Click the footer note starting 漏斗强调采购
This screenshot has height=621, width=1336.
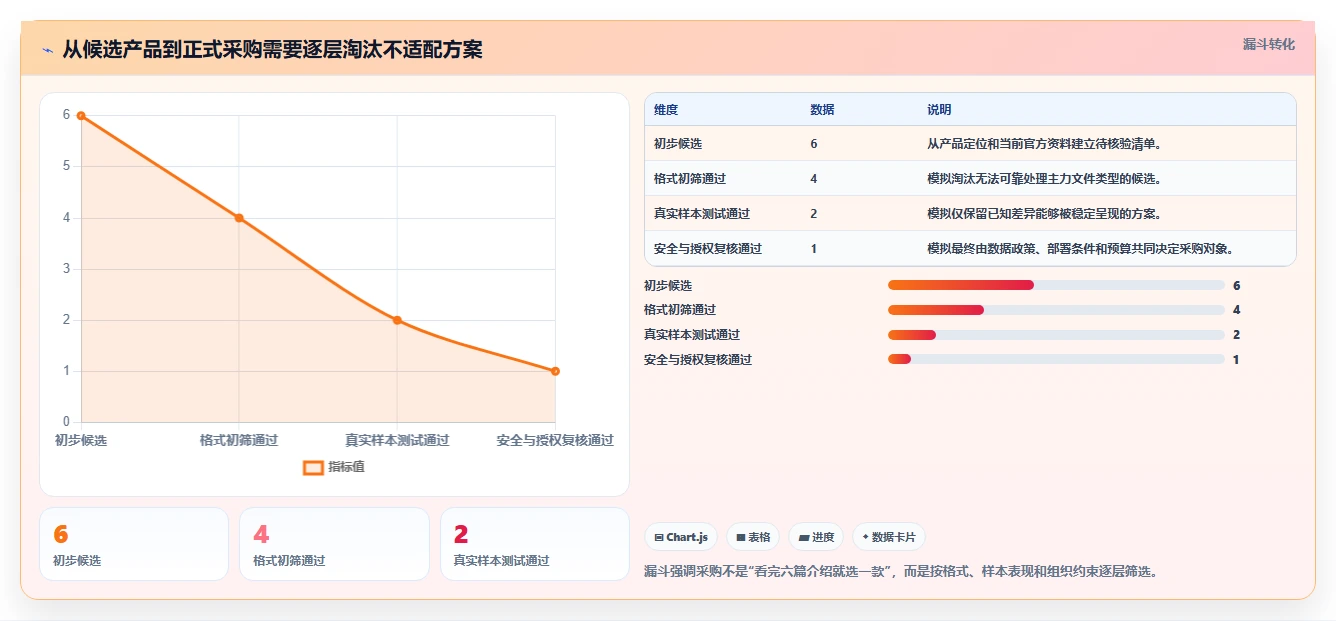click(x=901, y=572)
